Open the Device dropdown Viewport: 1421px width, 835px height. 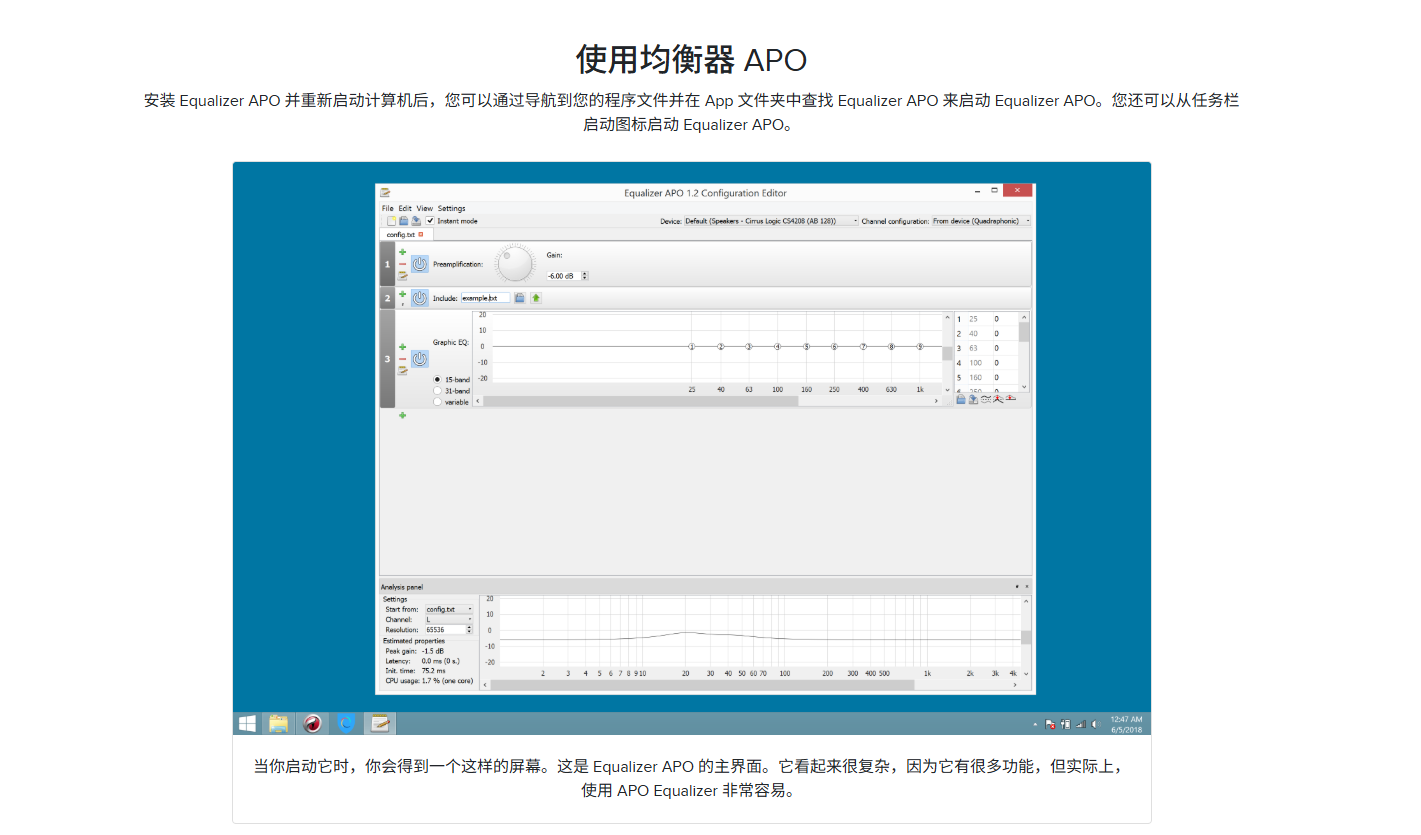(x=771, y=221)
